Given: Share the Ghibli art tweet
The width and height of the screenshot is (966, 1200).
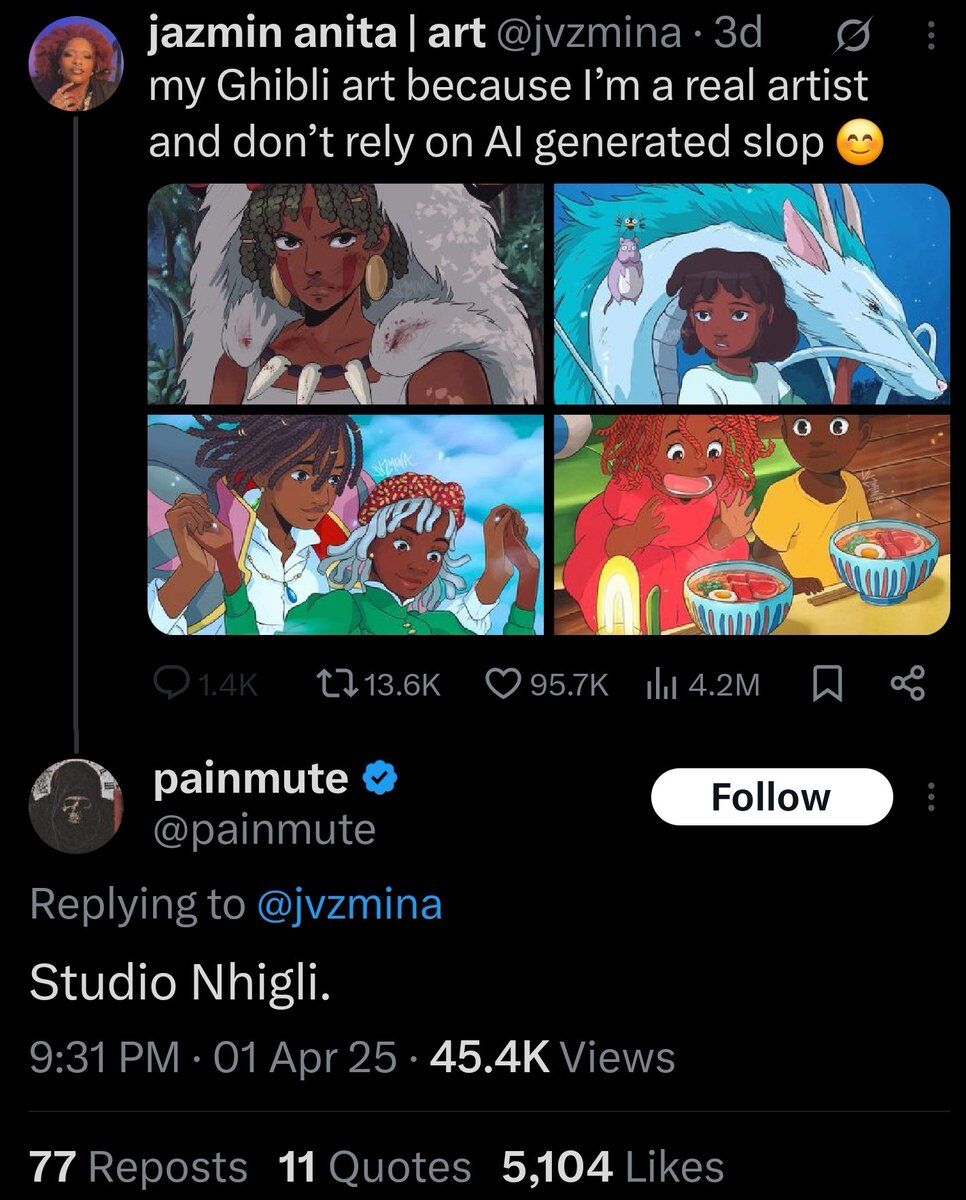Looking at the screenshot, I should click(x=907, y=684).
